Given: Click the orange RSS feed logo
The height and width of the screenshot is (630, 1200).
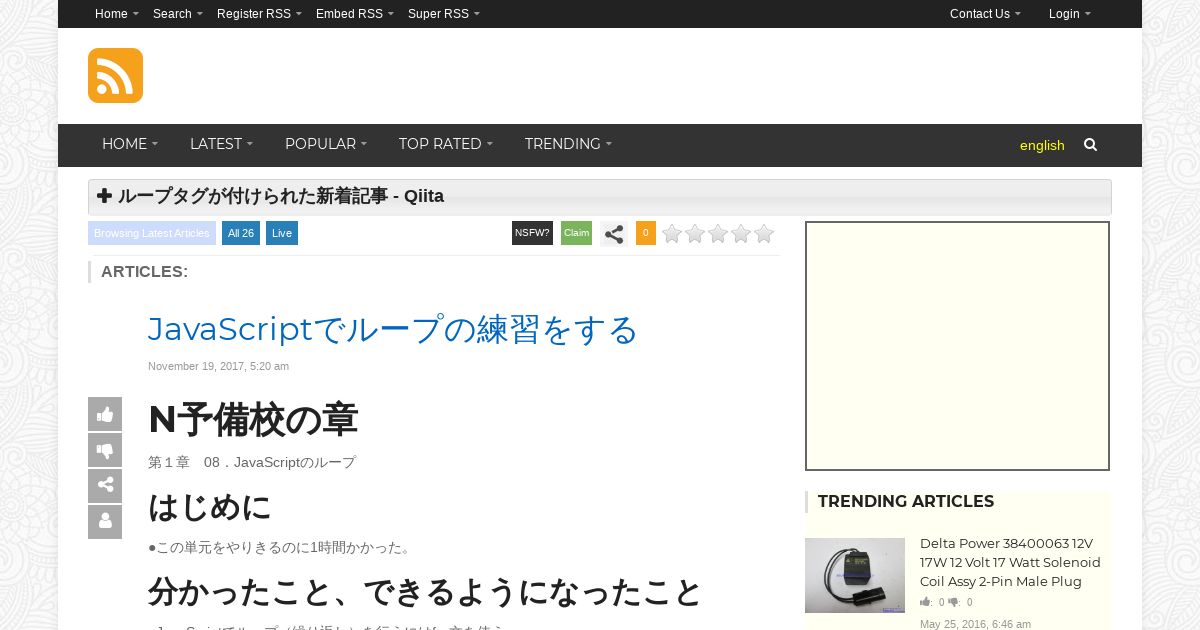Looking at the screenshot, I should (x=115, y=75).
